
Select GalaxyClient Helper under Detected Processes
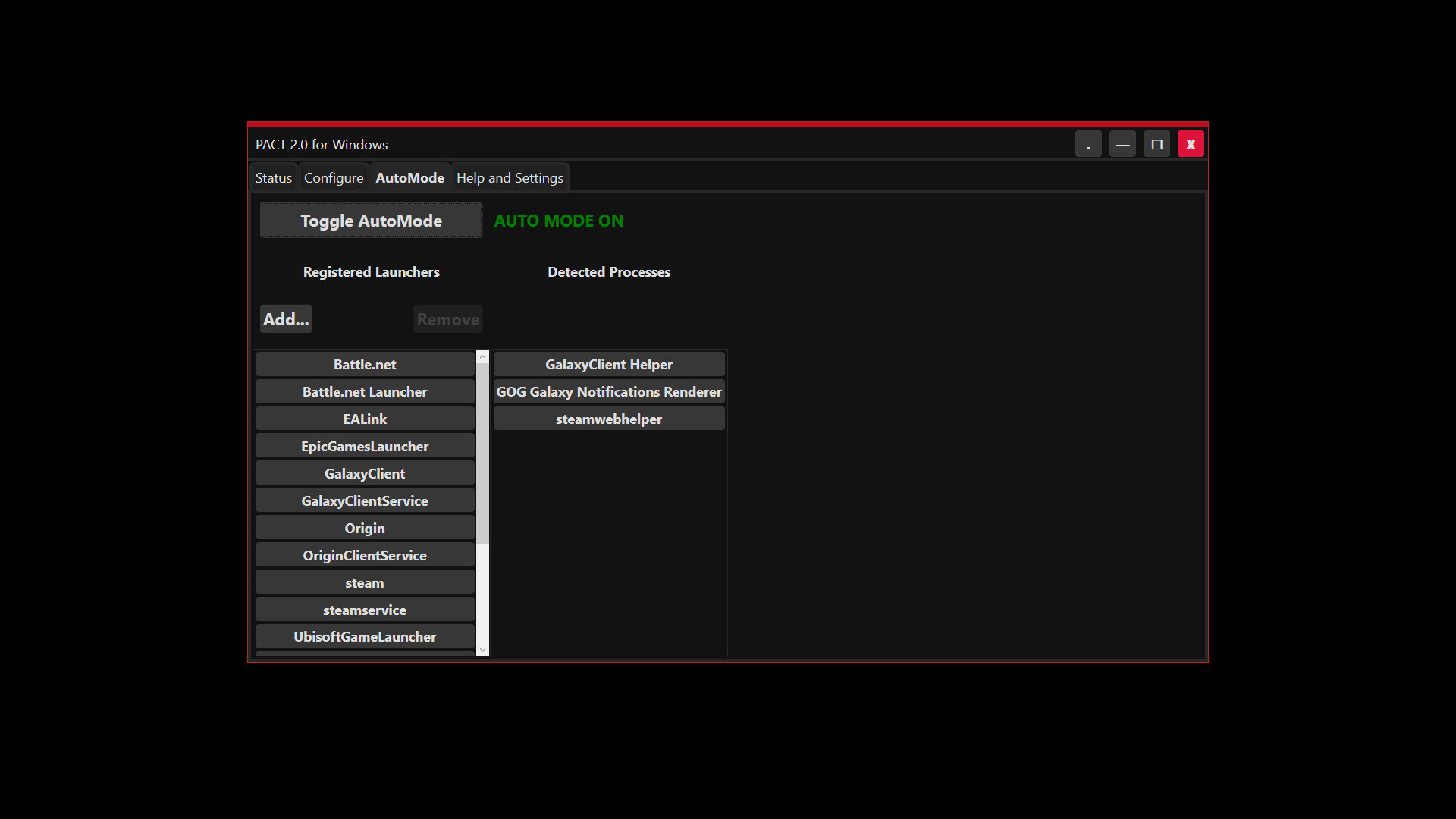tap(609, 364)
